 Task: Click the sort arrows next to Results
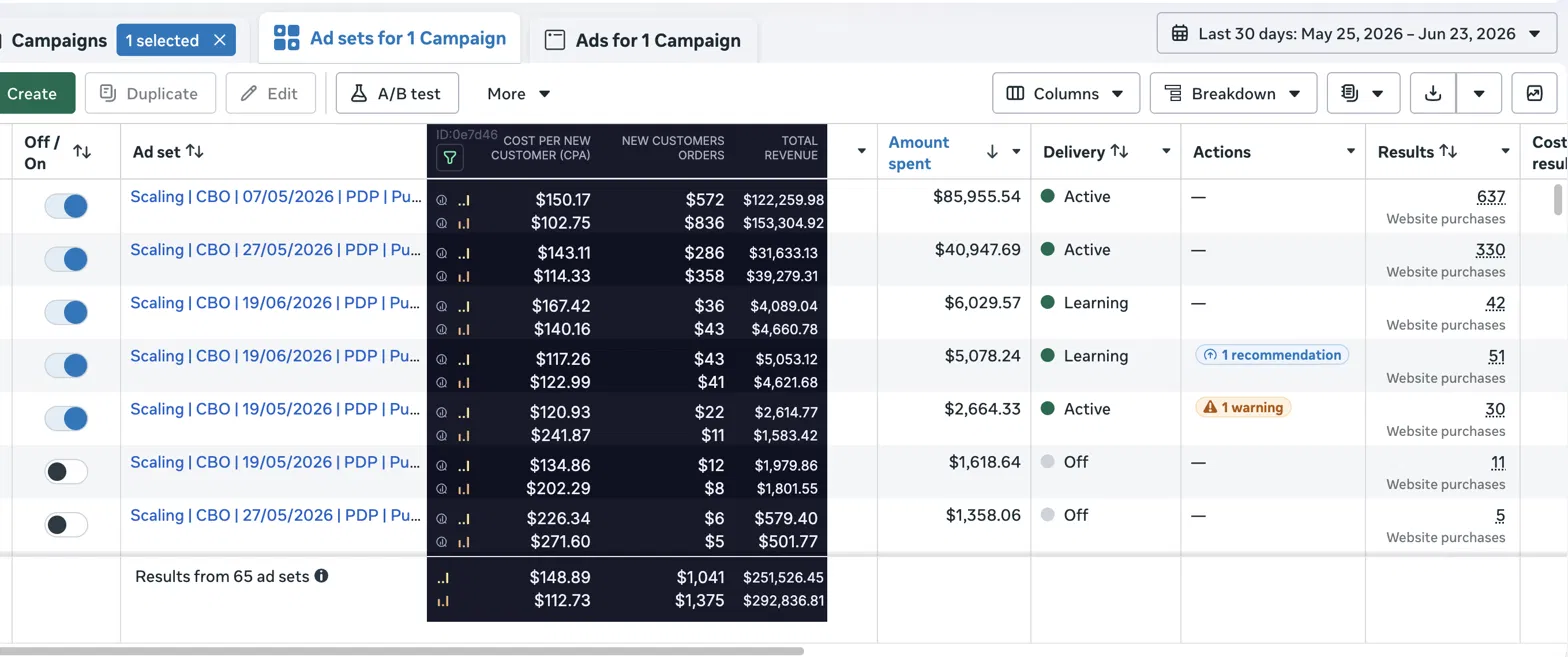(x=1448, y=152)
